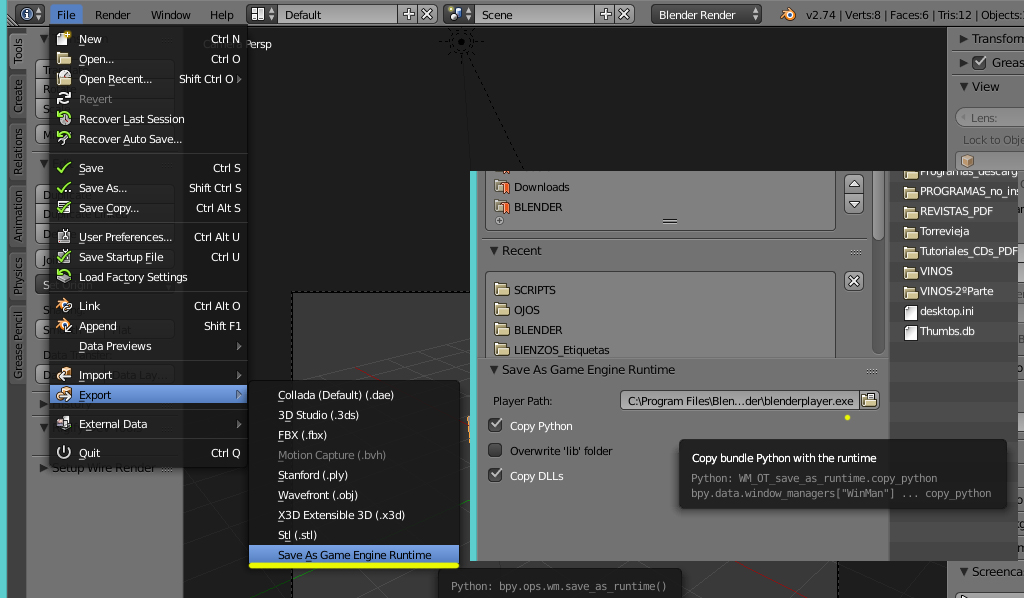The image size is (1024, 598).
Task: Export as Wavefront (.obj)
Action: [354, 495]
